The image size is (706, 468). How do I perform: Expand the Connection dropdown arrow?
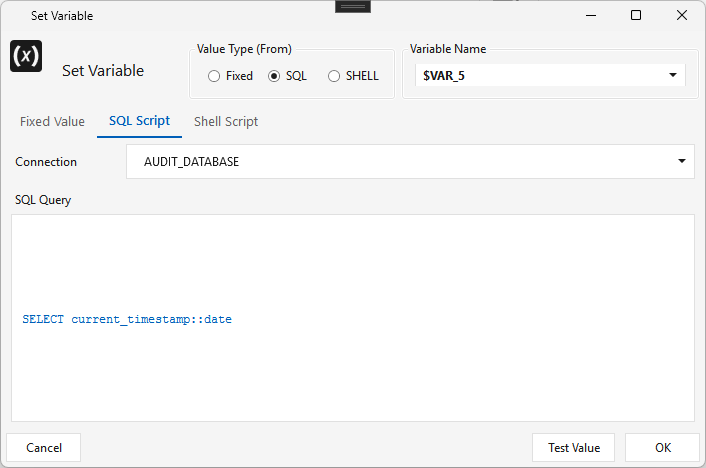(682, 161)
